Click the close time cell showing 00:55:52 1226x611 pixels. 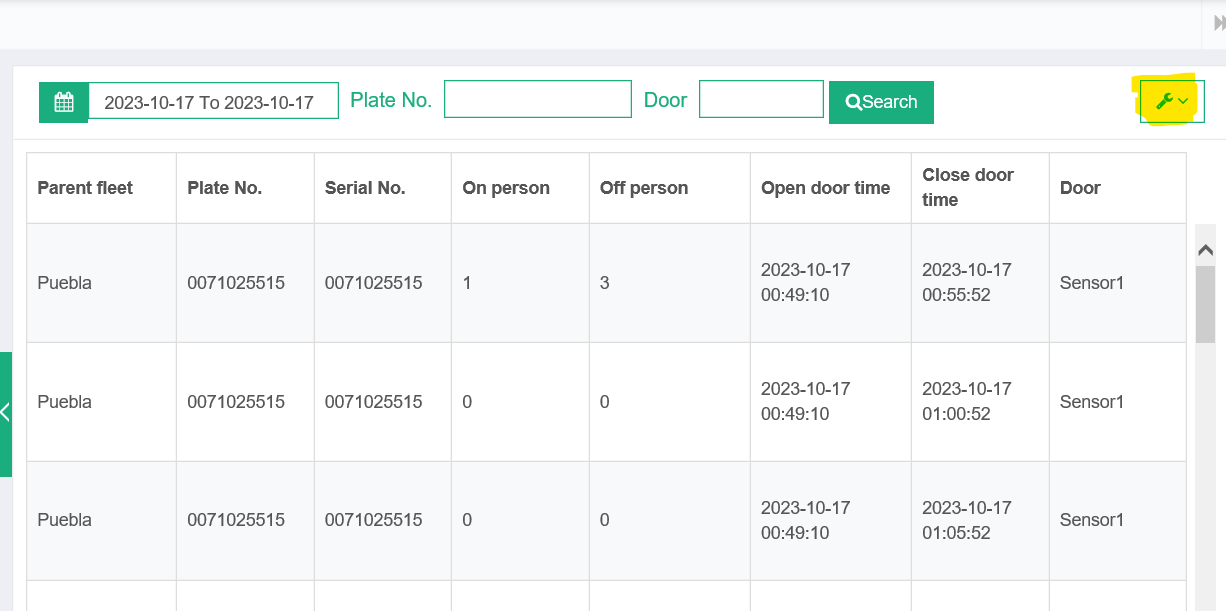tap(967, 283)
